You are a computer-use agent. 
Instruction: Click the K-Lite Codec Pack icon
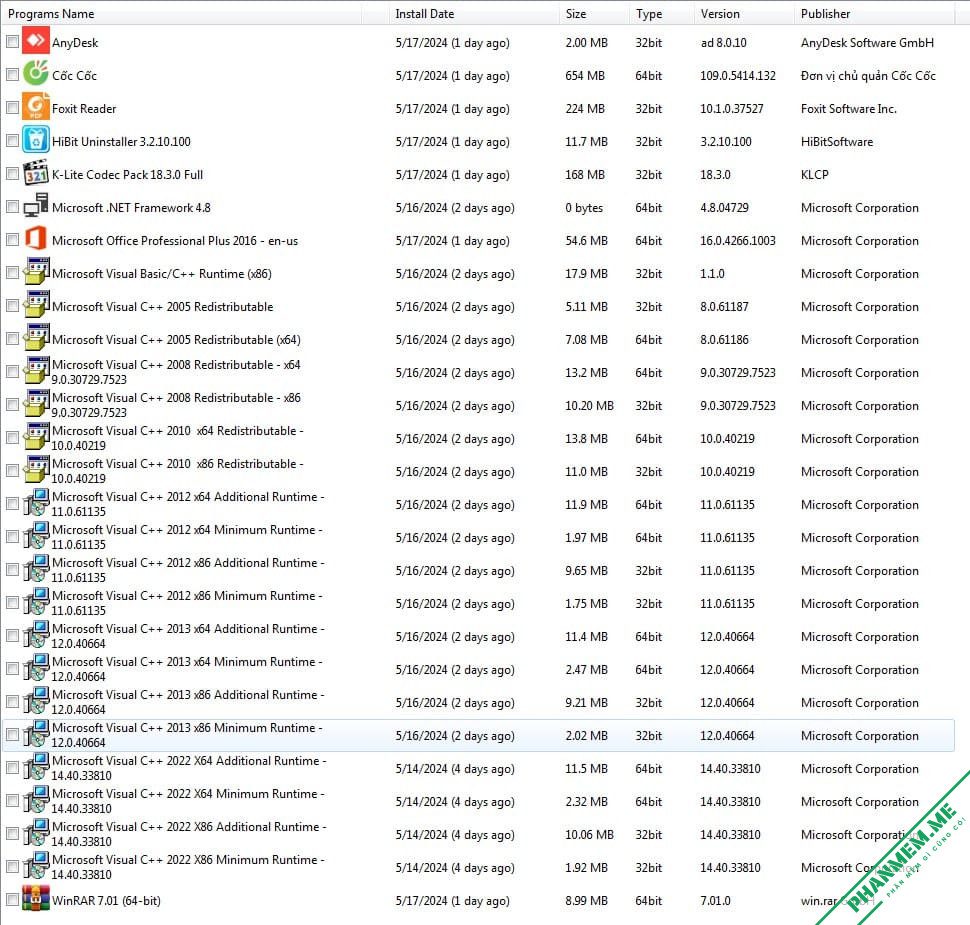[x=36, y=173]
